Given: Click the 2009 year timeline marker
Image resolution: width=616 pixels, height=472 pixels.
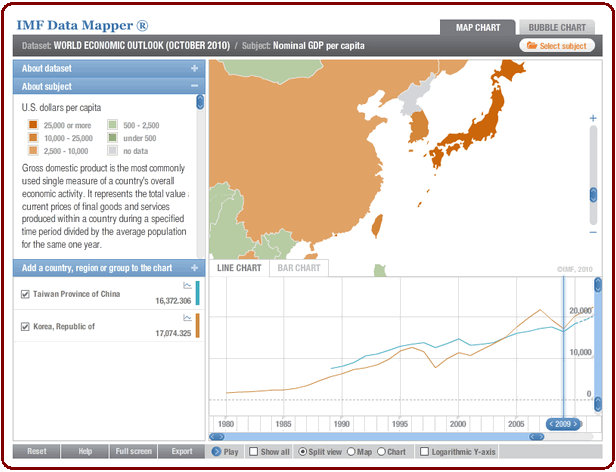Looking at the screenshot, I should (x=563, y=424).
